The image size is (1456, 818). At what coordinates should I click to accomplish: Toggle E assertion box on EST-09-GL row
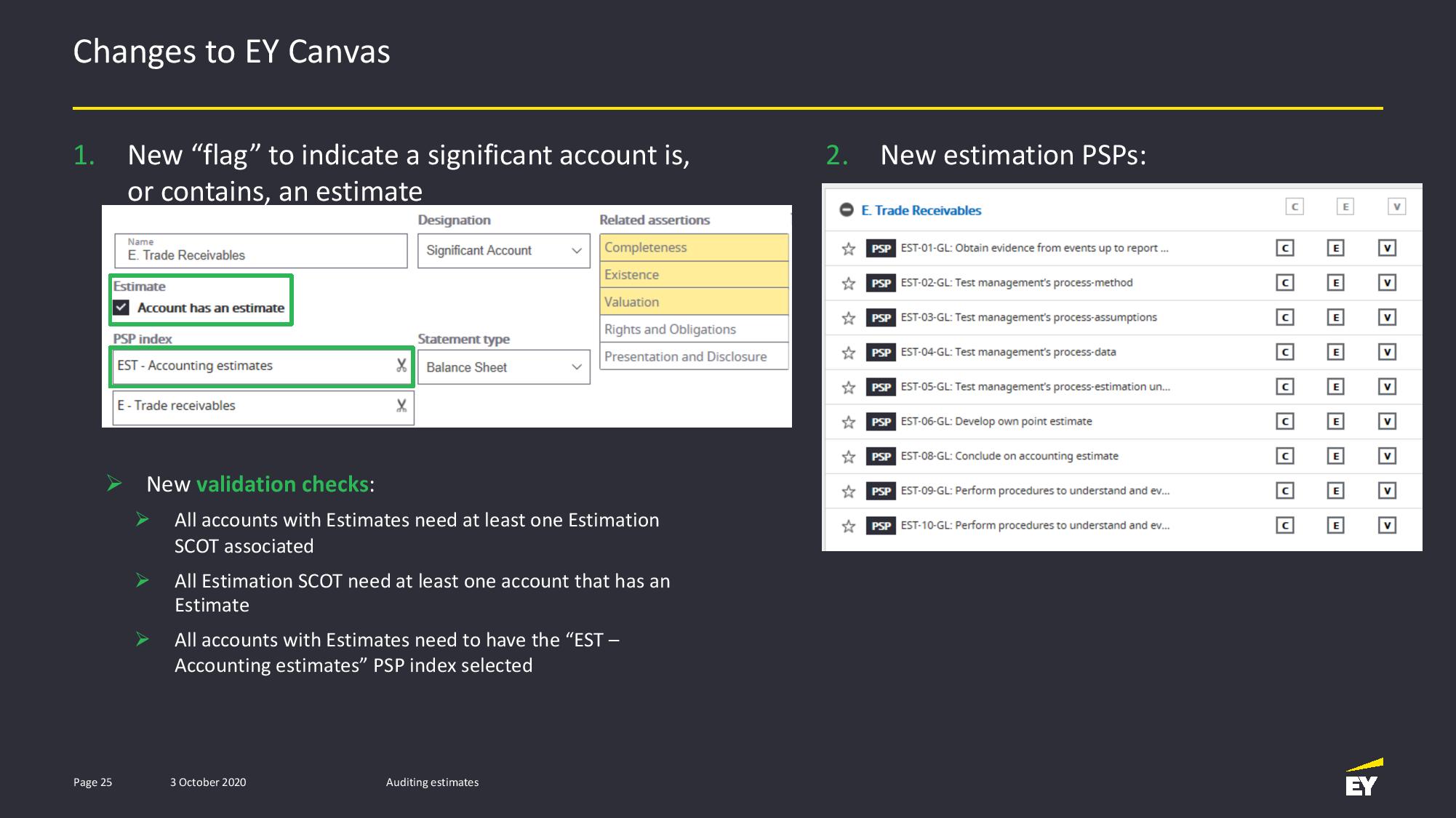[x=1335, y=491]
